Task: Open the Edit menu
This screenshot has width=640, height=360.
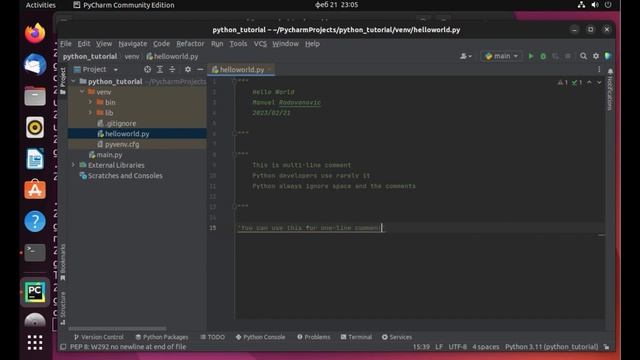Action: tap(84, 44)
